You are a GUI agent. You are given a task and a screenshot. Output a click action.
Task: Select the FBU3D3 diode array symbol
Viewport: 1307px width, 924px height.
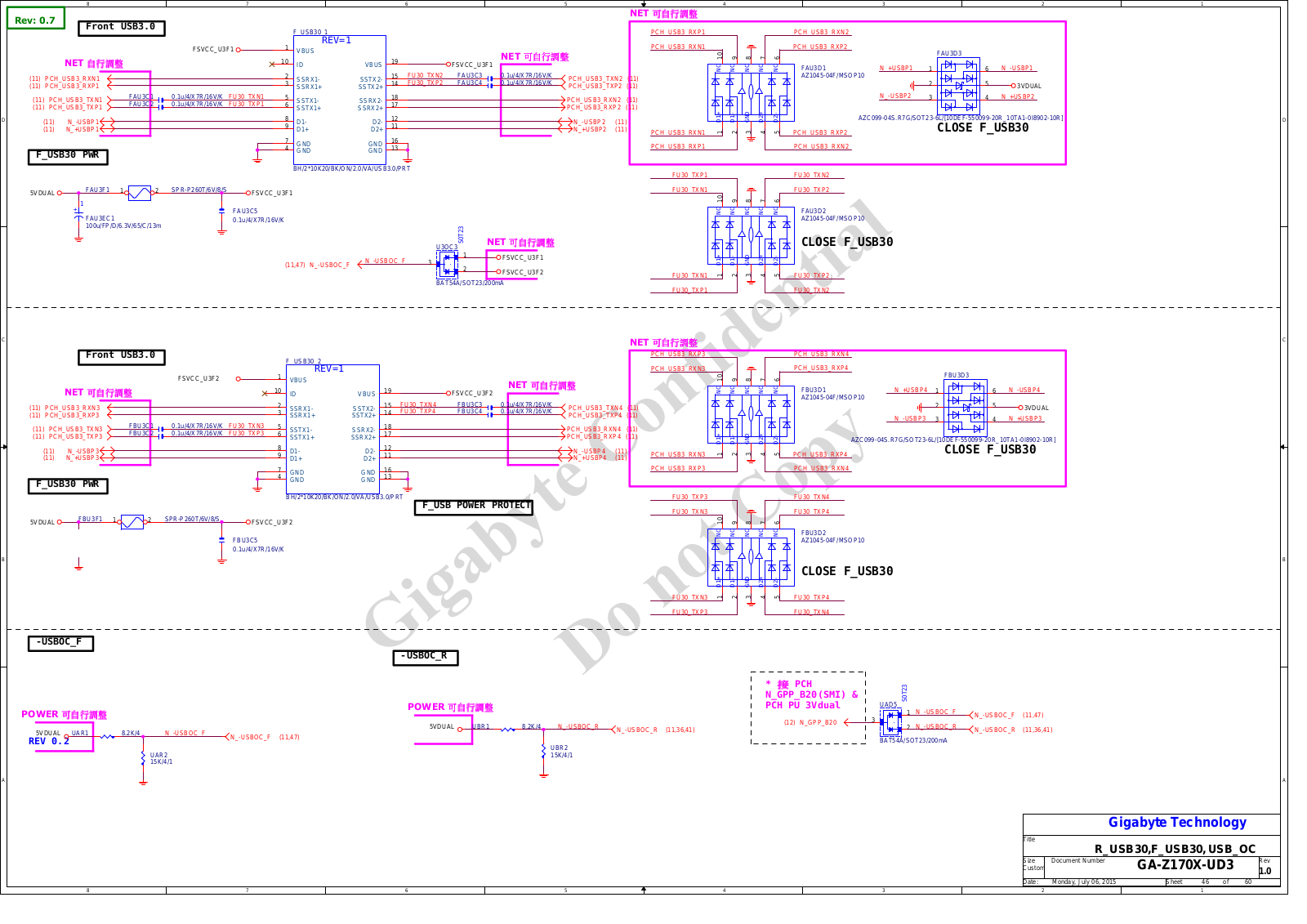(x=966, y=408)
